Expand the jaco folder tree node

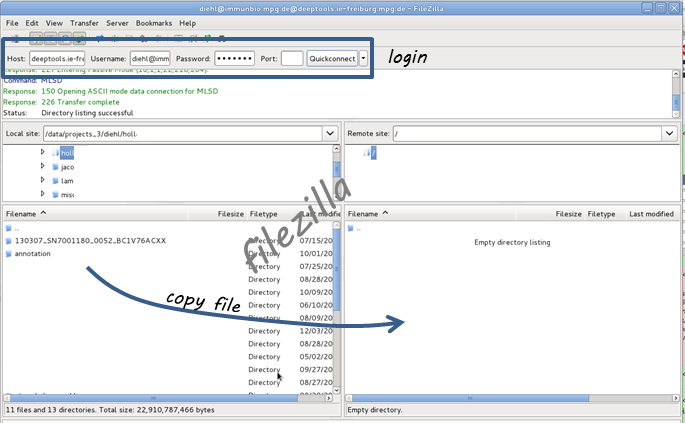42,167
